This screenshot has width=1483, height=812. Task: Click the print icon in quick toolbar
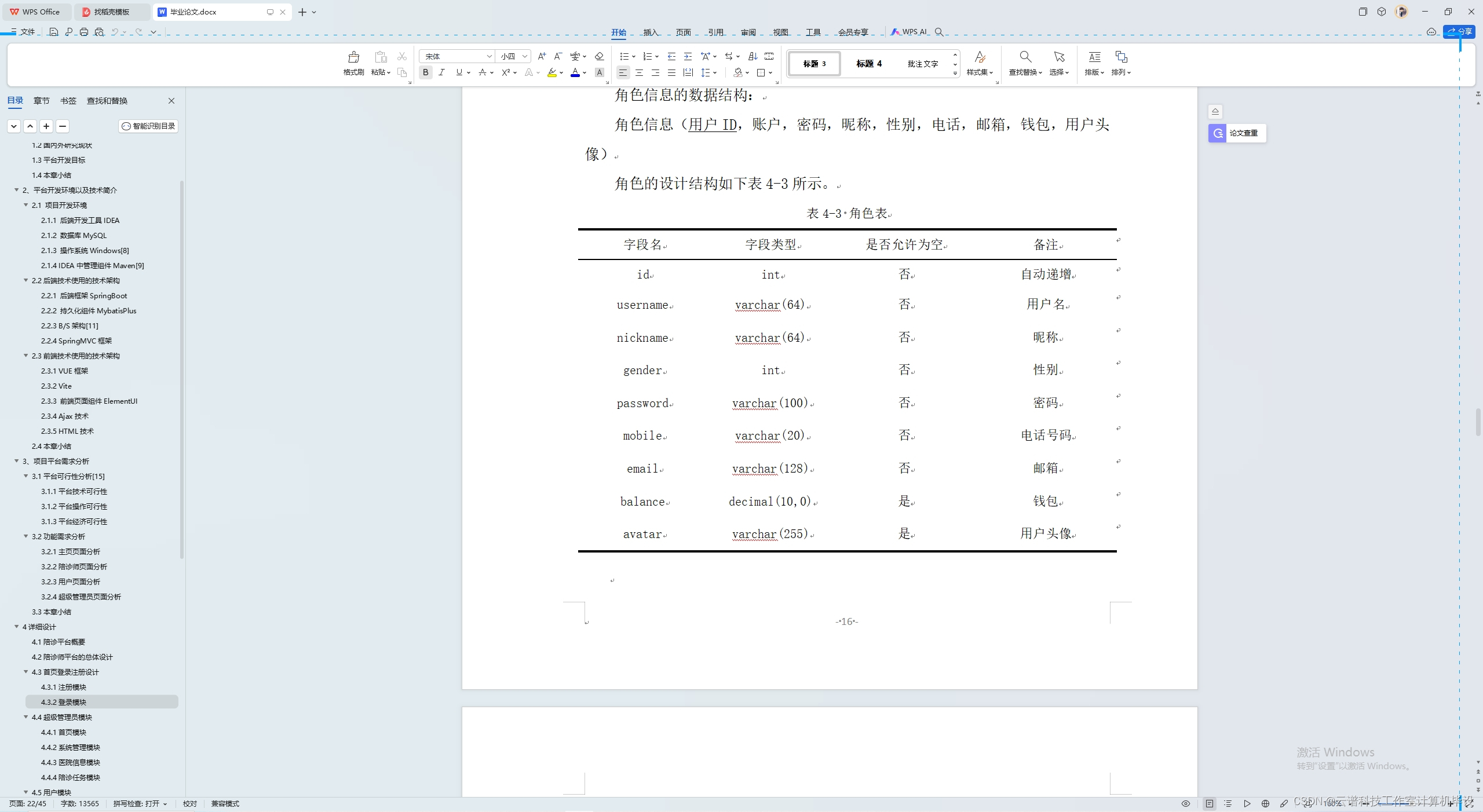click(x=84, y=32)
